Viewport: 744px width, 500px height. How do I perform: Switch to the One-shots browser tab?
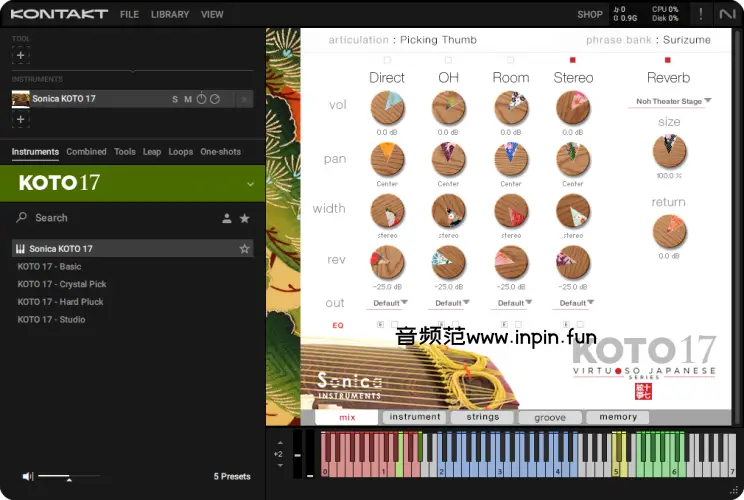coord(221,152)
